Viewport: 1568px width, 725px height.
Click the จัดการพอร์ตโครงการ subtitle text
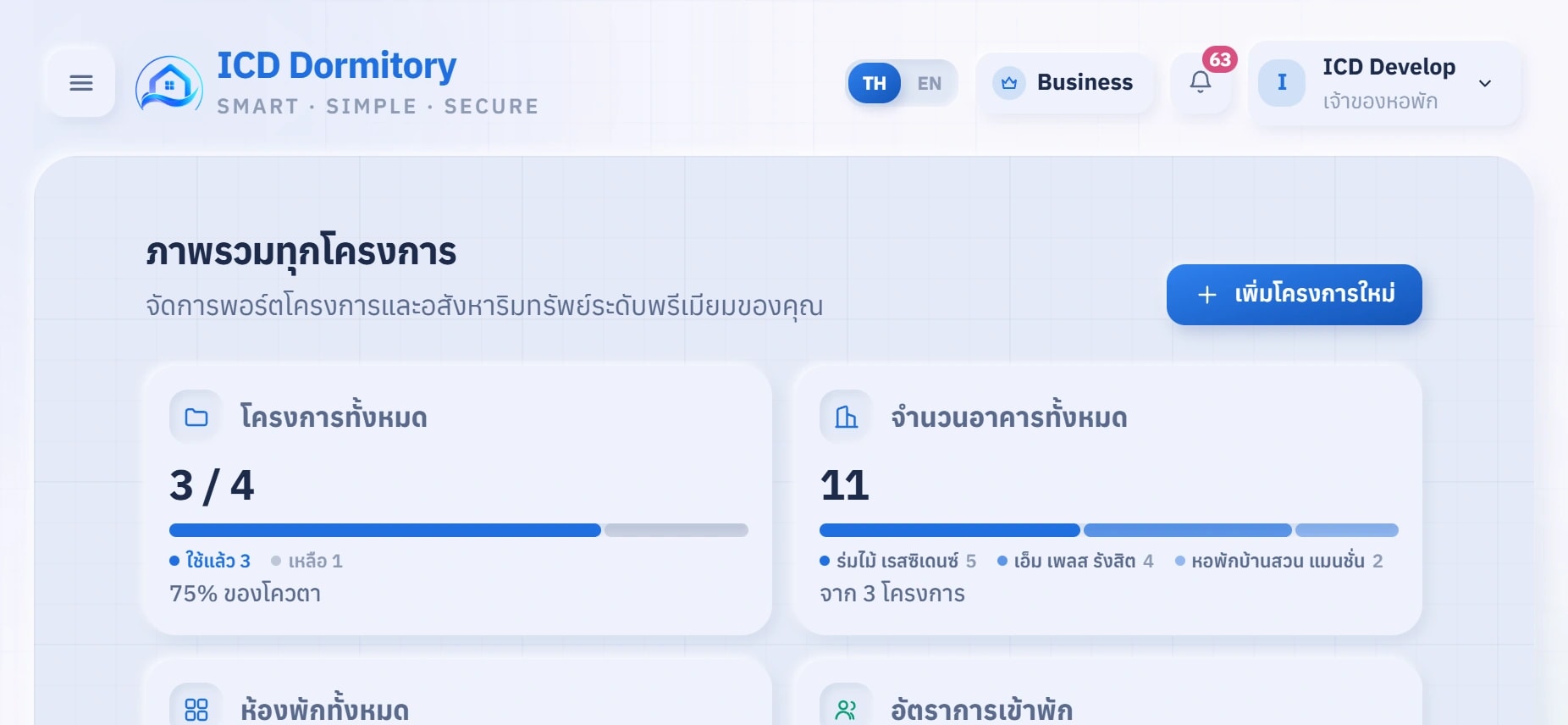[x=484, y=306]
